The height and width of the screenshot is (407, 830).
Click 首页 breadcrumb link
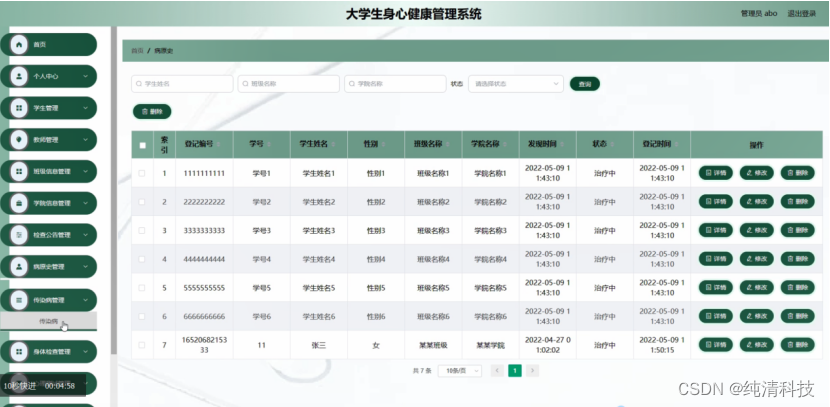click(x=137, y=51)
